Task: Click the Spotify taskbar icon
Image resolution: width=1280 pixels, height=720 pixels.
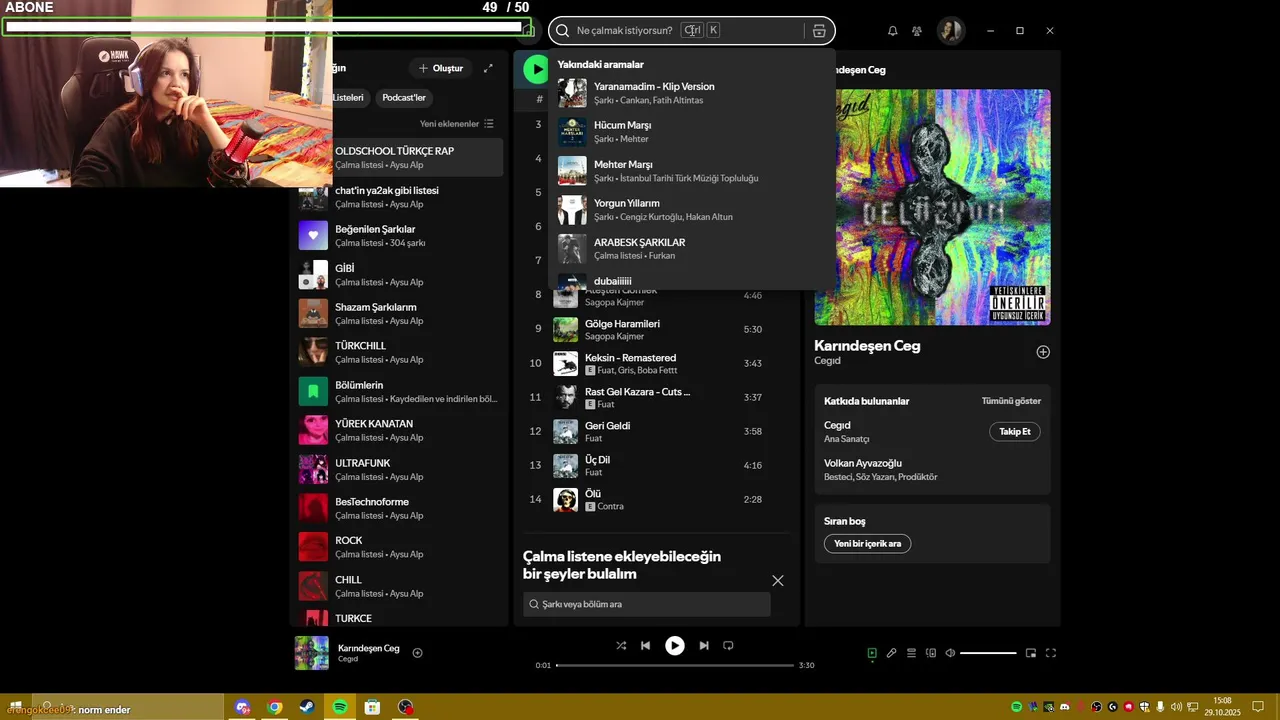Action: tap(340, 707)
